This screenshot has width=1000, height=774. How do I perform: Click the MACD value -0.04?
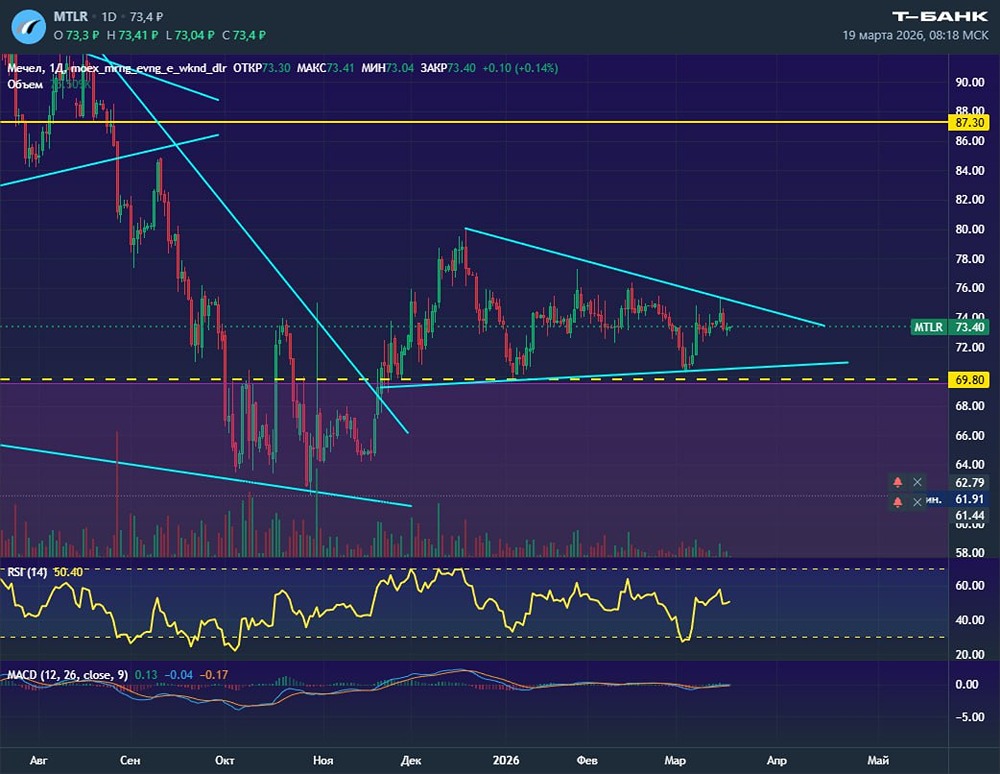179,675
